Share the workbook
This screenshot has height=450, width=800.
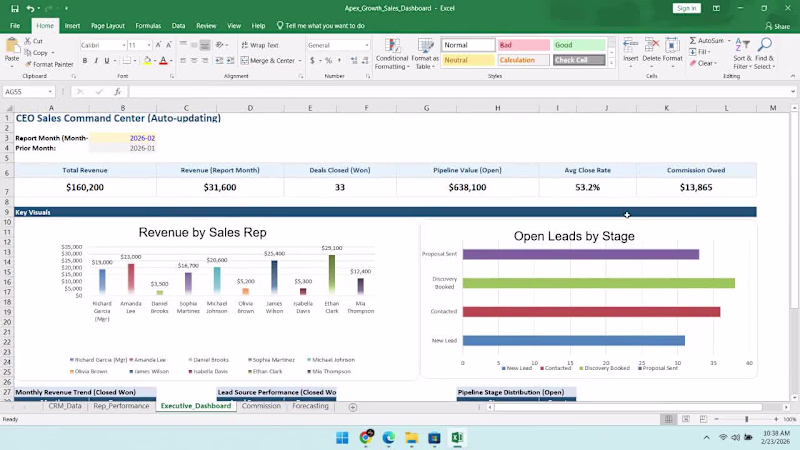coord(778,26)
